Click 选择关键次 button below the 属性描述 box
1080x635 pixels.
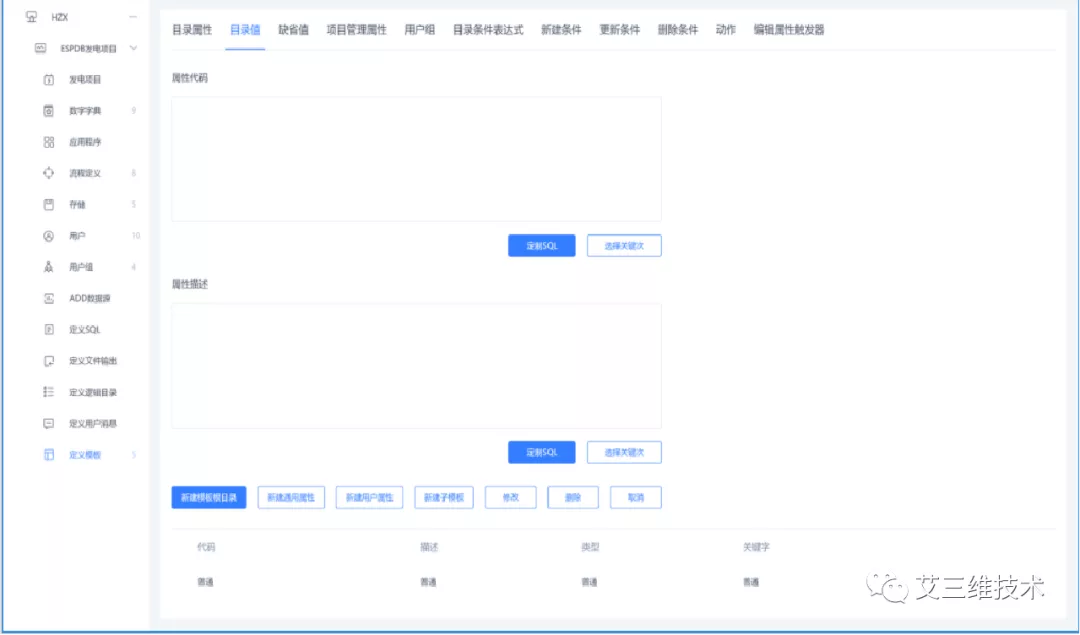(624, 452)
